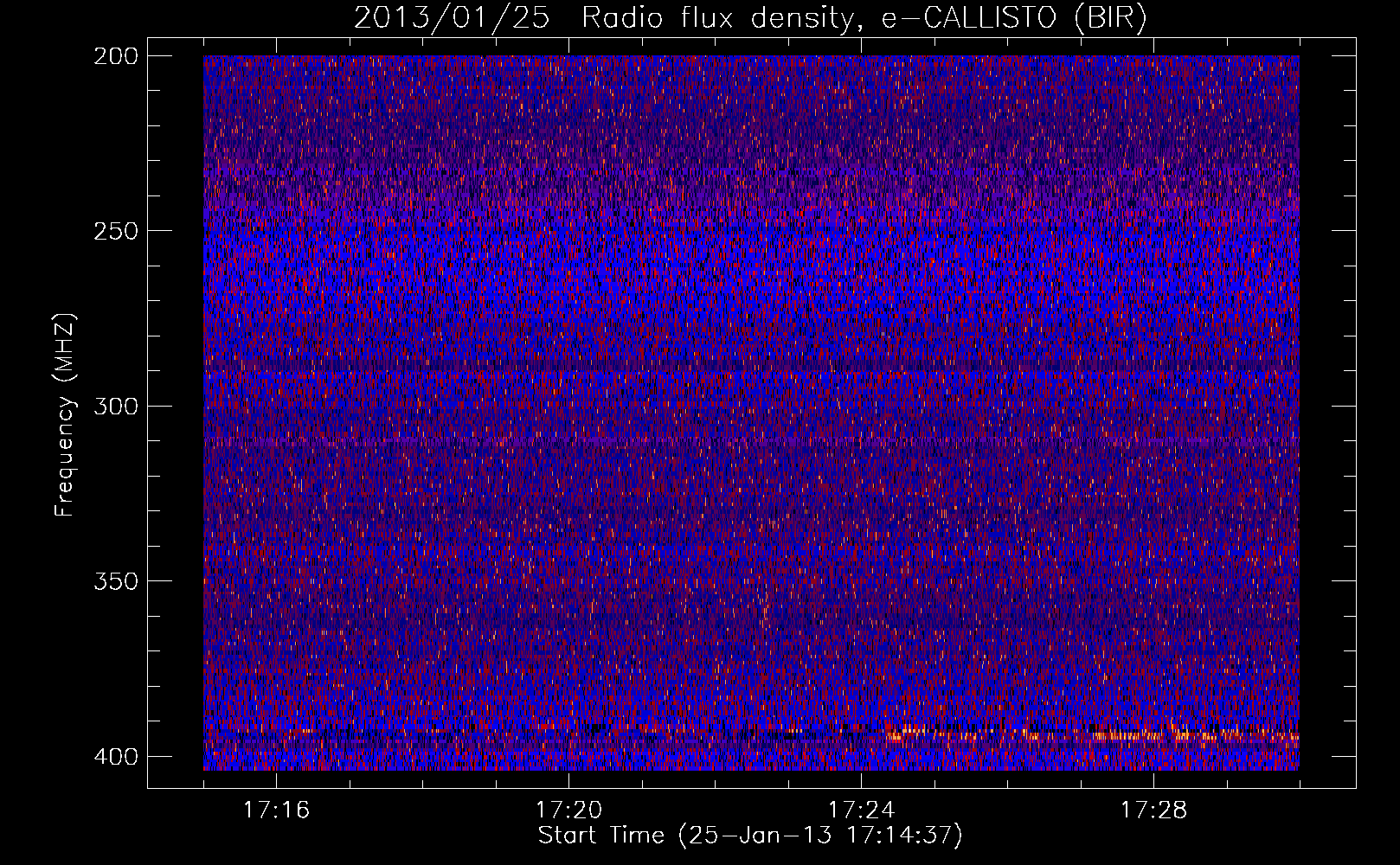Click the "Start Time (25-Jan-13 17:14:37)" axis label
Image resolution: width=1400 pixels, height=865 pixels.
click(750, 836)
